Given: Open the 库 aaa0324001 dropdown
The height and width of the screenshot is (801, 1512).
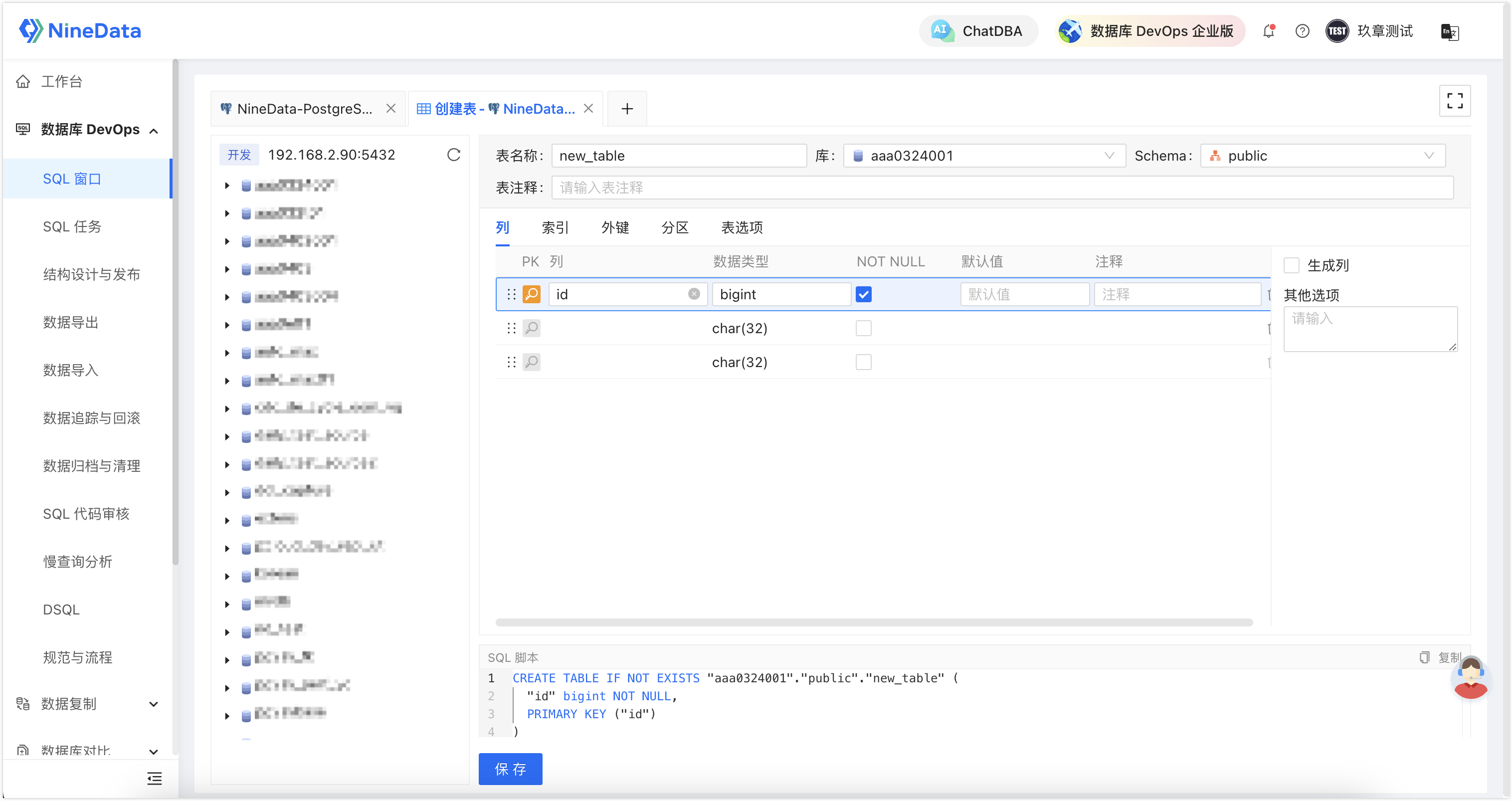Looking at the screenshot, I should click(x=984, y=156).
